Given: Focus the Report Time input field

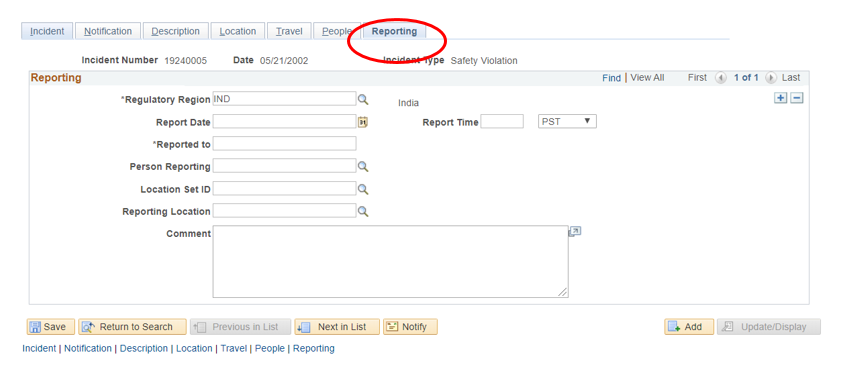Looking at the screenshot, I should [502, 121].
